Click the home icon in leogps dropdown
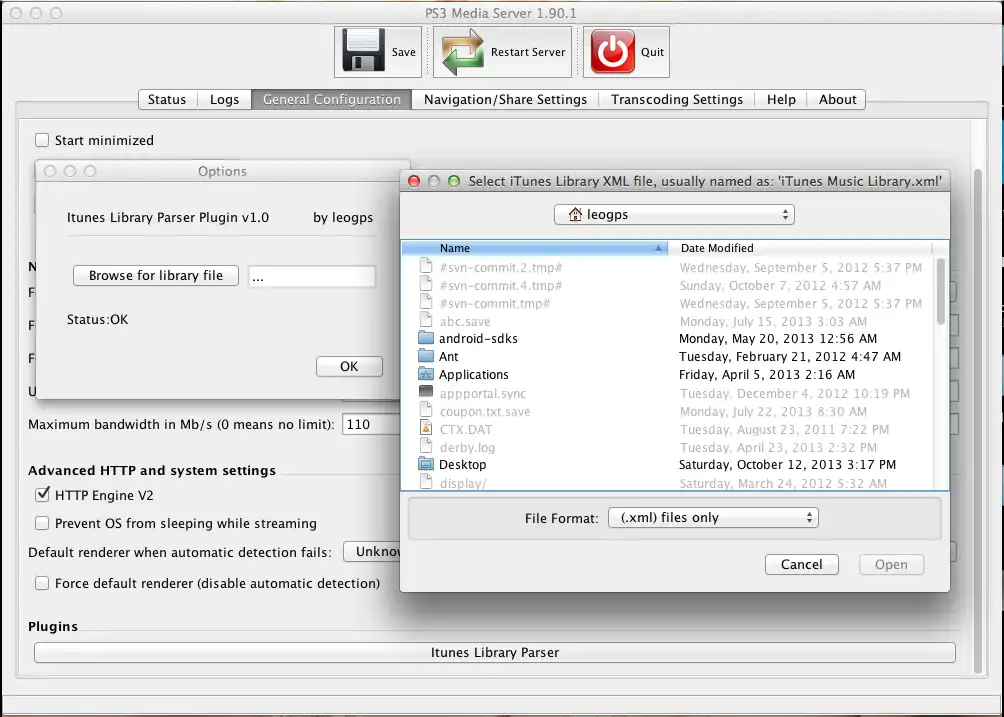1004x717 pixels. [x=575, y=214]
